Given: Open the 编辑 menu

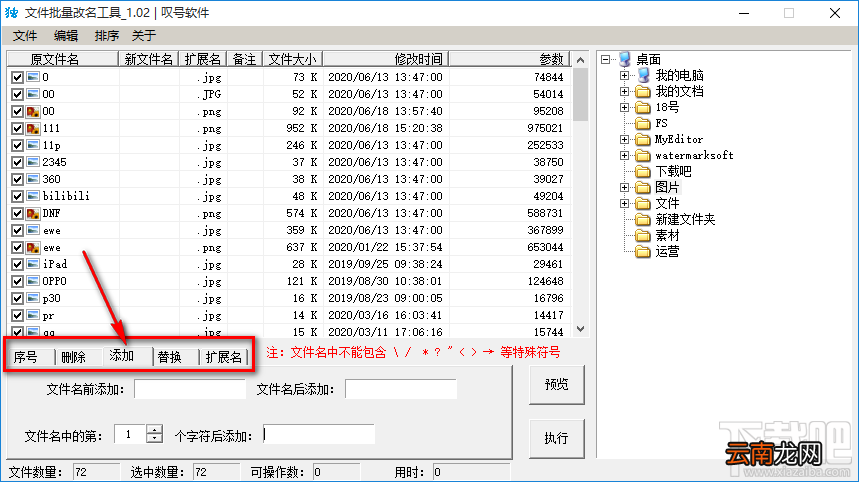Looking at the screenshot, I should (x=66, y=36).
